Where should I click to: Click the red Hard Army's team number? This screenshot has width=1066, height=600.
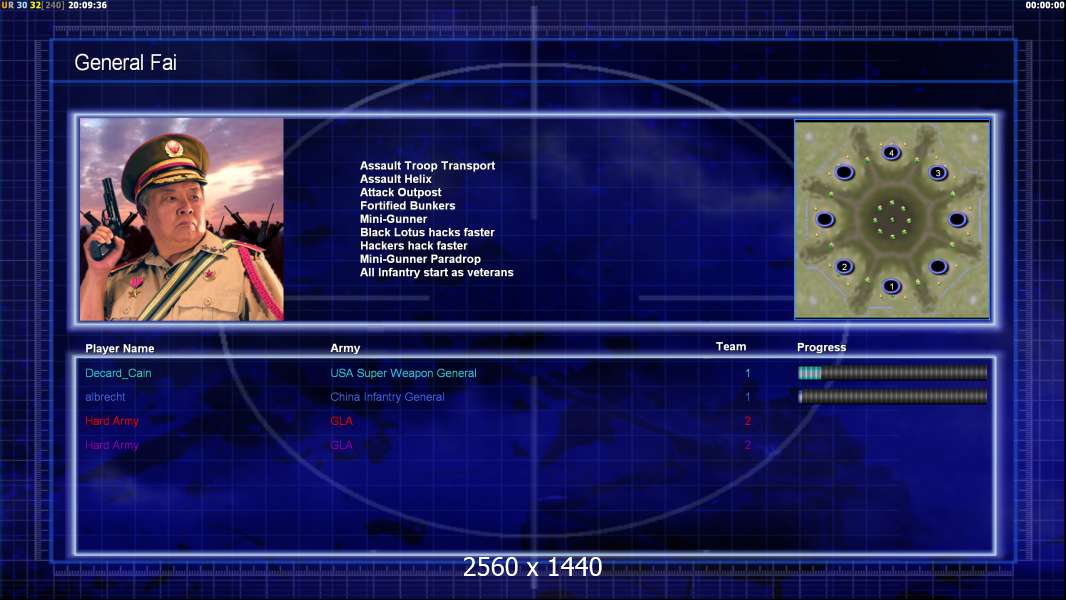point(748,421)
